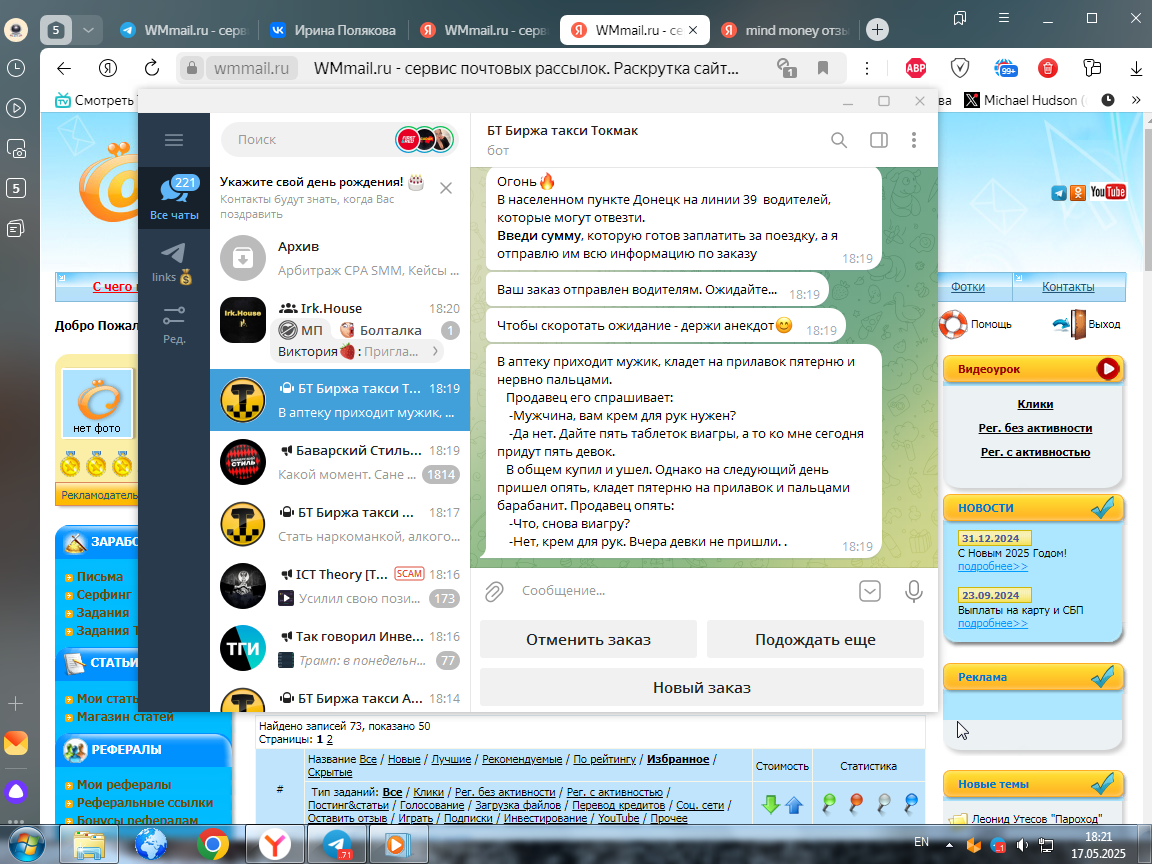Expand the bookmarks bar overflow chevron

click(1136, 100)
